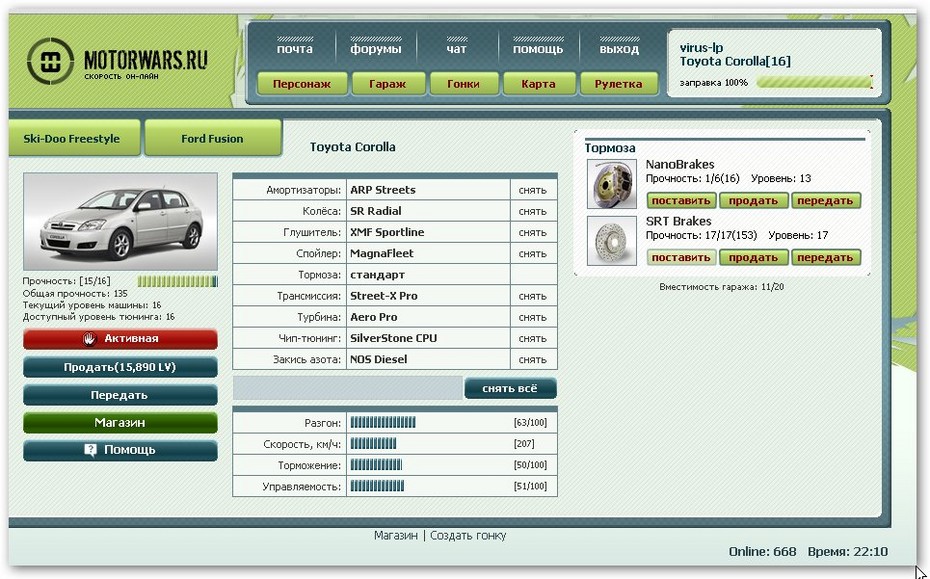Click снять всё to remove all parts
The height and width of the screenshot is (579, 930).
pos(510,389)
